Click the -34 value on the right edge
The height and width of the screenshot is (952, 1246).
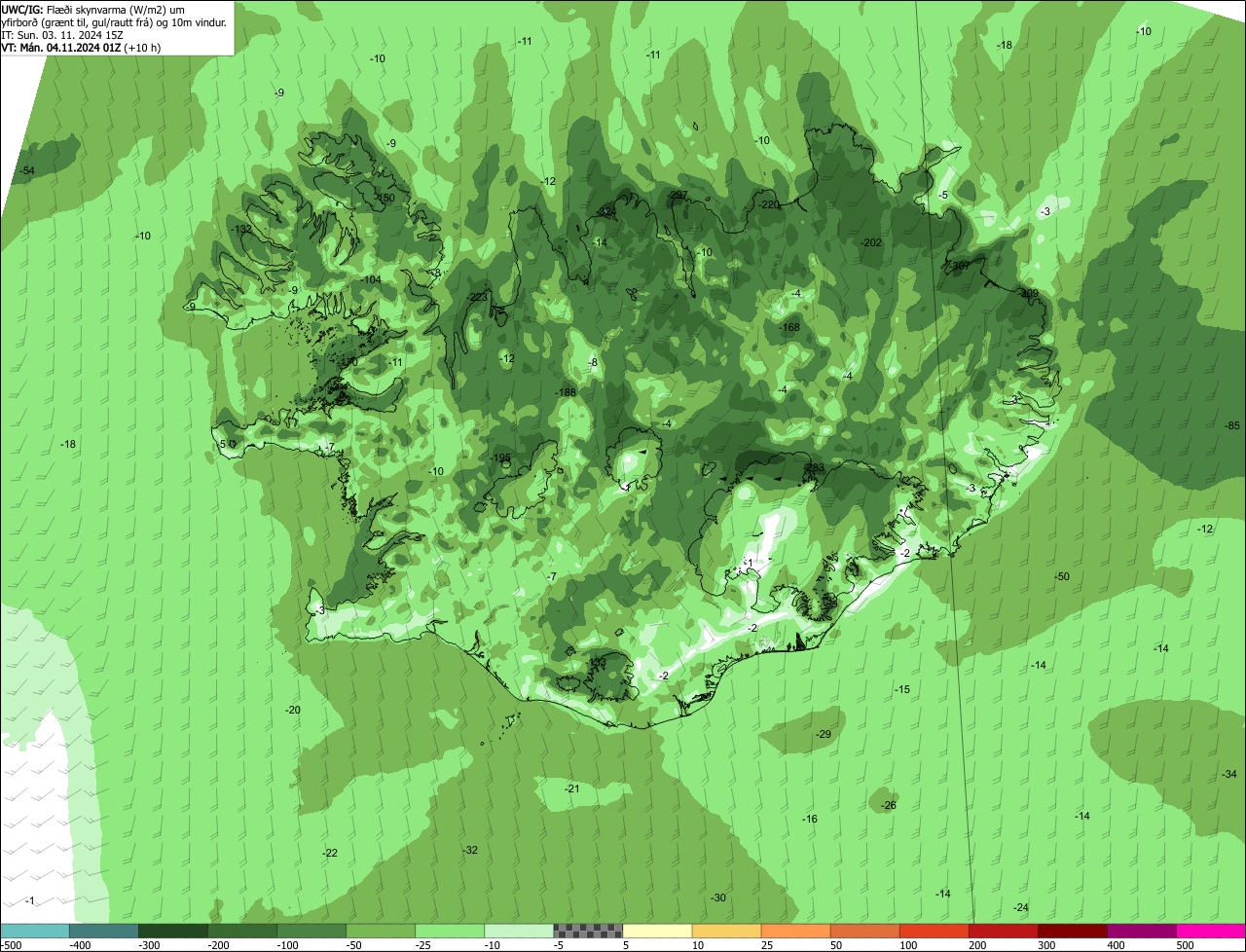point(1229,775)
